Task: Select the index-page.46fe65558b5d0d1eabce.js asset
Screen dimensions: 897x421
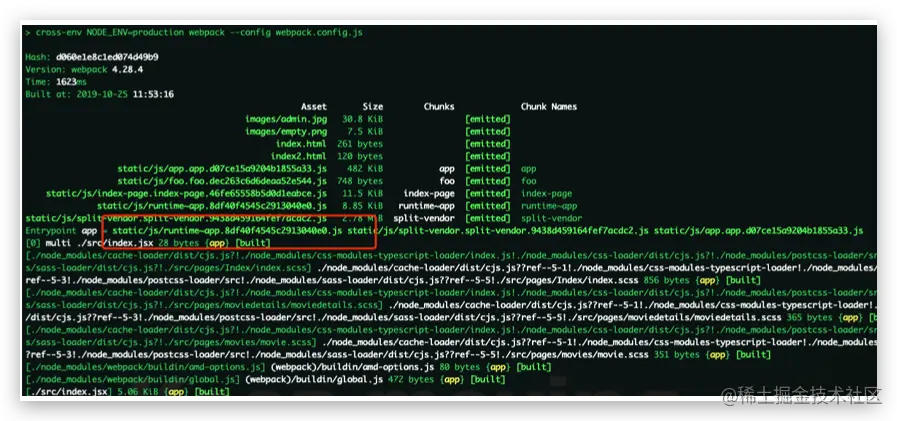Action: 186,193
